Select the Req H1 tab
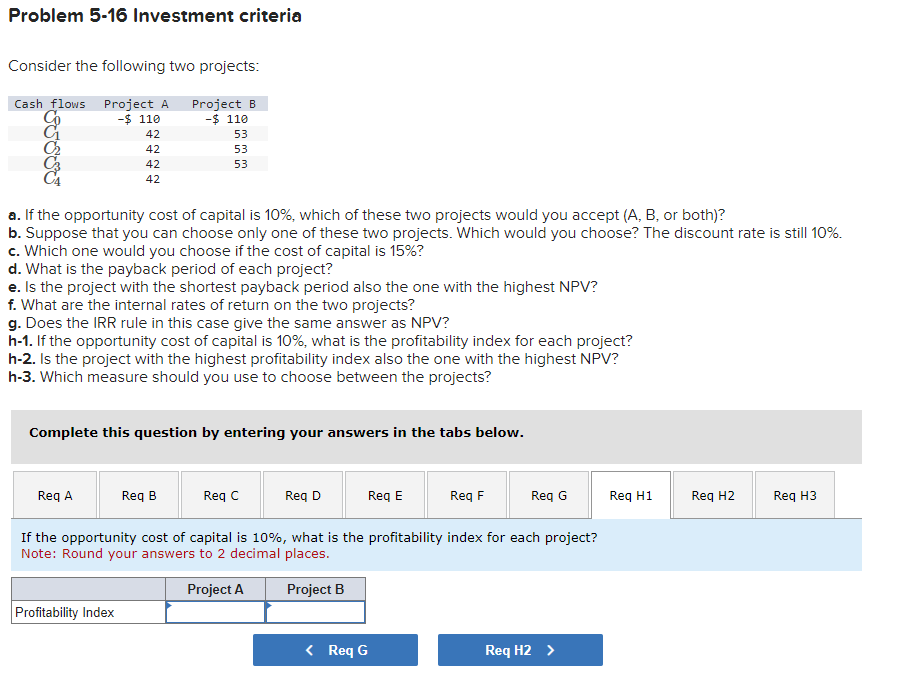The image size is (898, 698). [x=630, y=494]
